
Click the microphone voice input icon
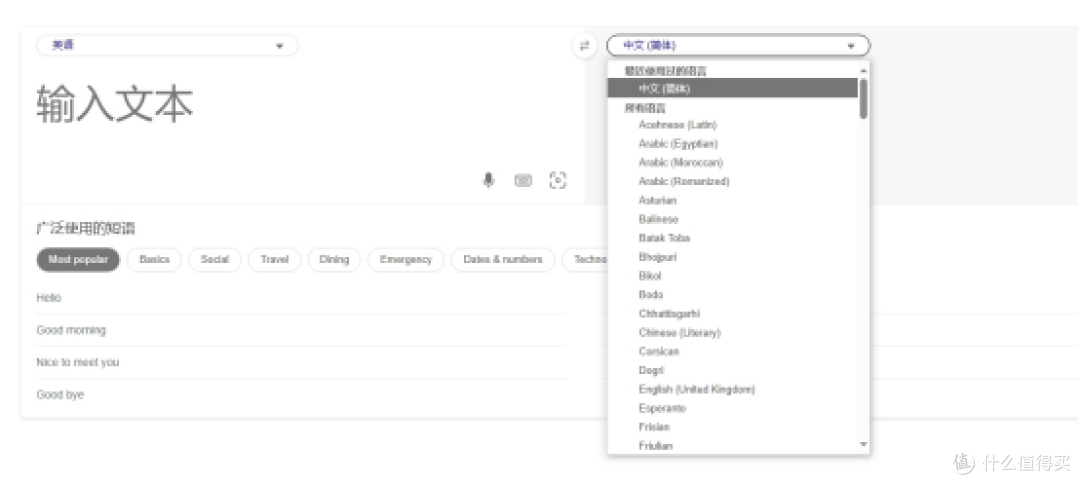point(488,180)
